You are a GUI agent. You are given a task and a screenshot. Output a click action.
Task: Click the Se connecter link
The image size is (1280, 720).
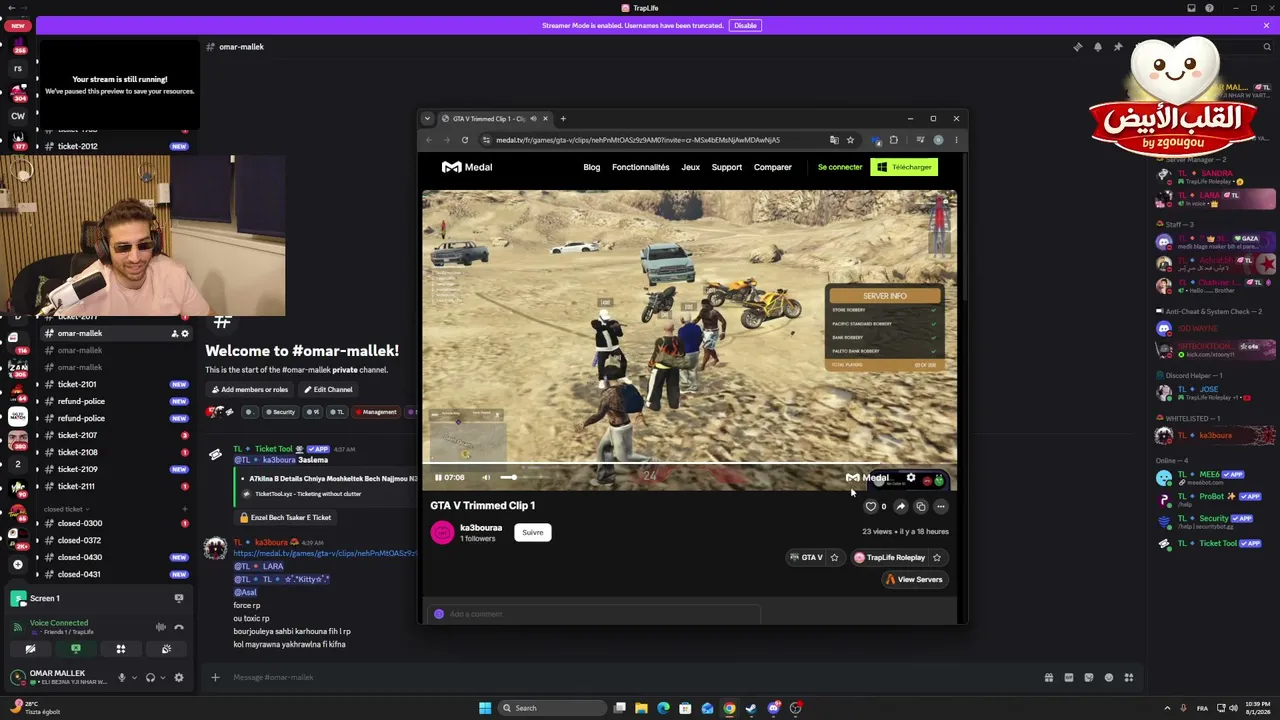click(x=840, y=167)
